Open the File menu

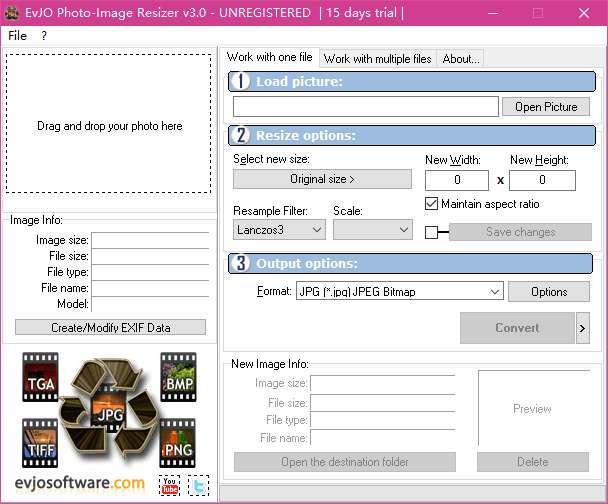tap(17, 36)
